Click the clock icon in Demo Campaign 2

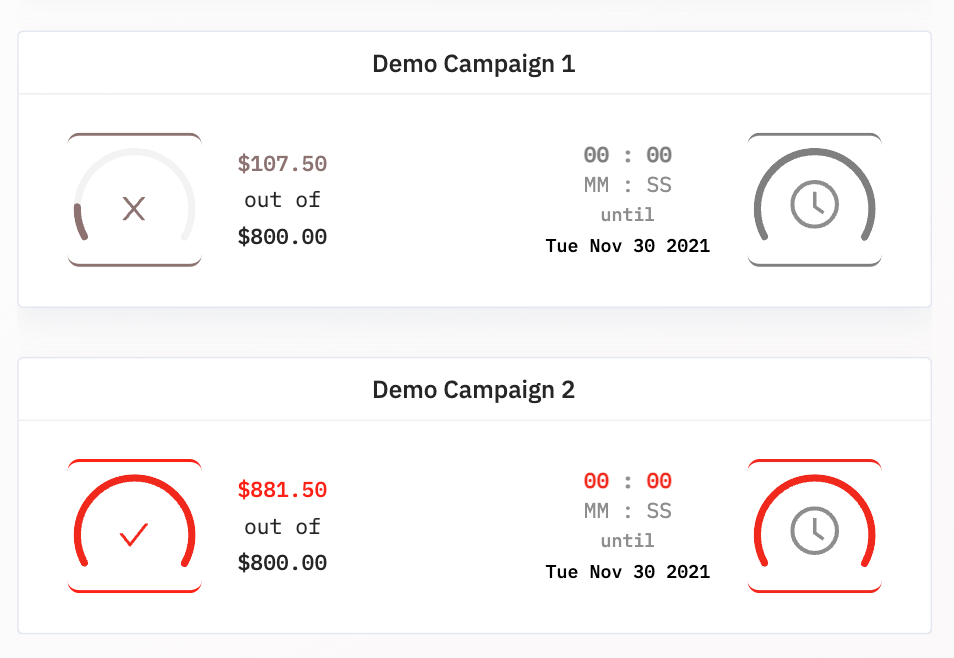(x=815, y=530)
